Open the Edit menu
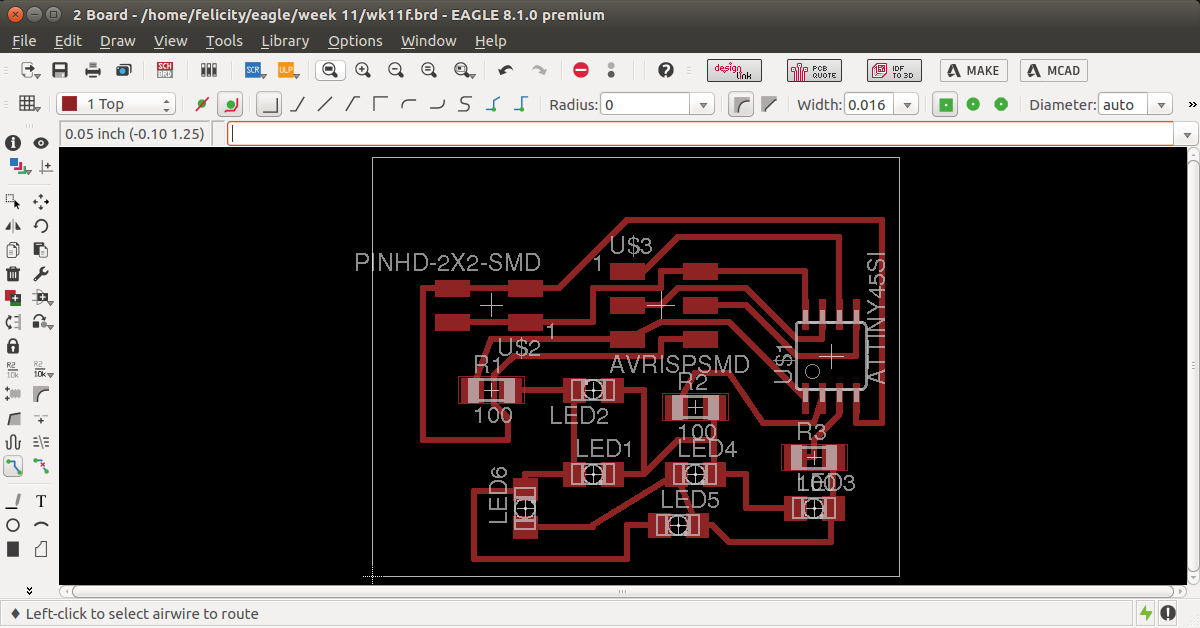Viewport: 1200px width, 628px height. tap(68, 41)
